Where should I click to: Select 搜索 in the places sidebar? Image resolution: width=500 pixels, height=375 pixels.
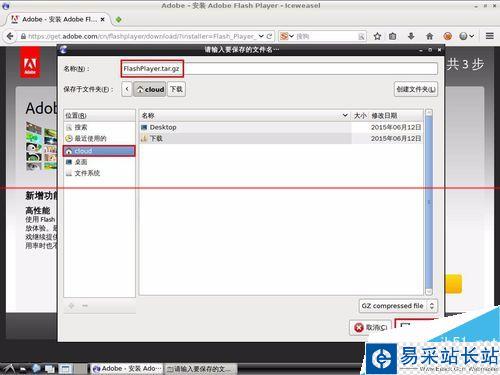point(99,127)
